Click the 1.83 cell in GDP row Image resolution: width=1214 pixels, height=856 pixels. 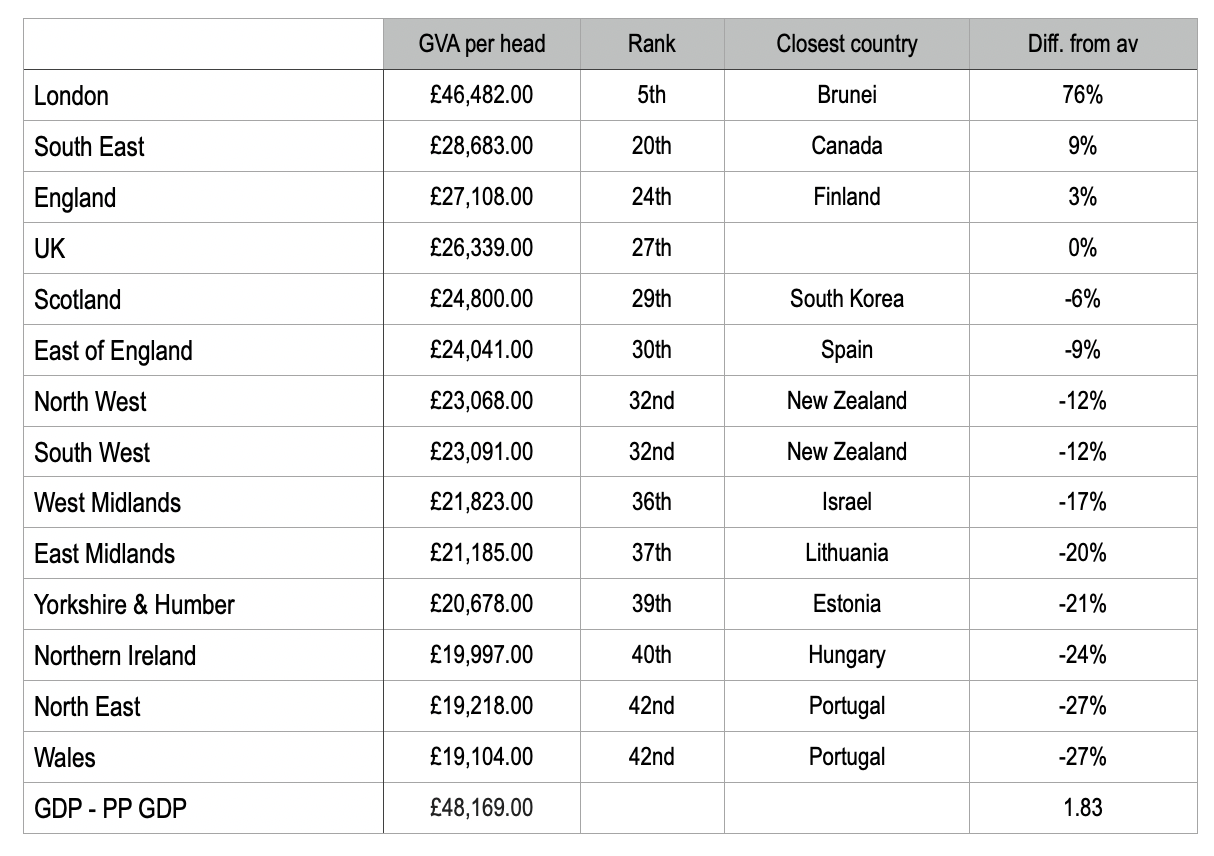[x=1083, y=808]
